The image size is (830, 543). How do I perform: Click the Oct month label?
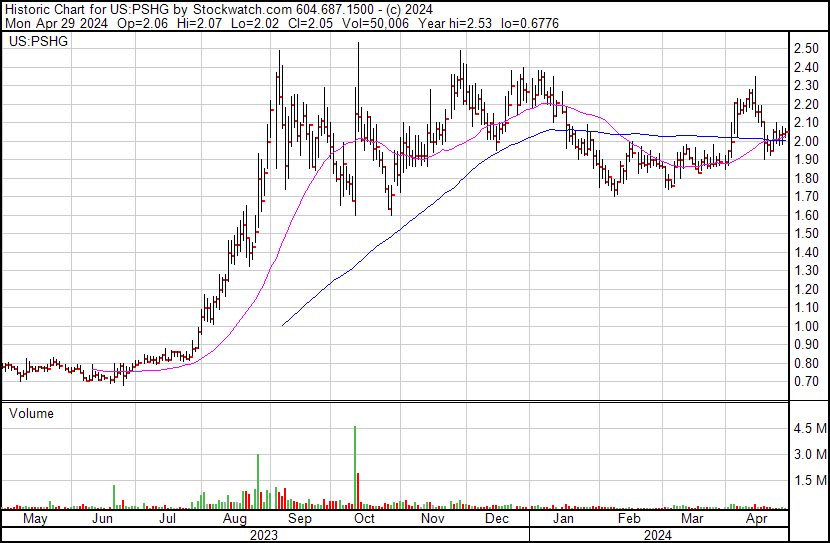click(x=364, y=519)
